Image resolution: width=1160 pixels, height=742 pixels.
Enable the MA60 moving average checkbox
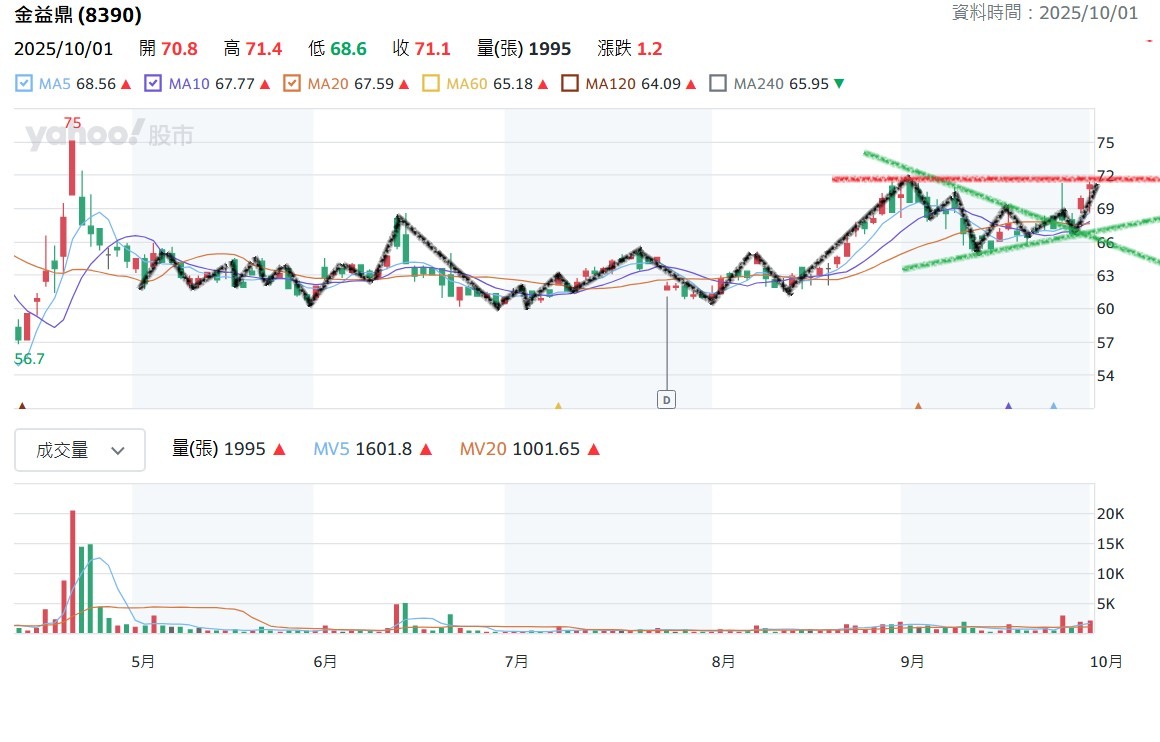click(x=432, y=84)
